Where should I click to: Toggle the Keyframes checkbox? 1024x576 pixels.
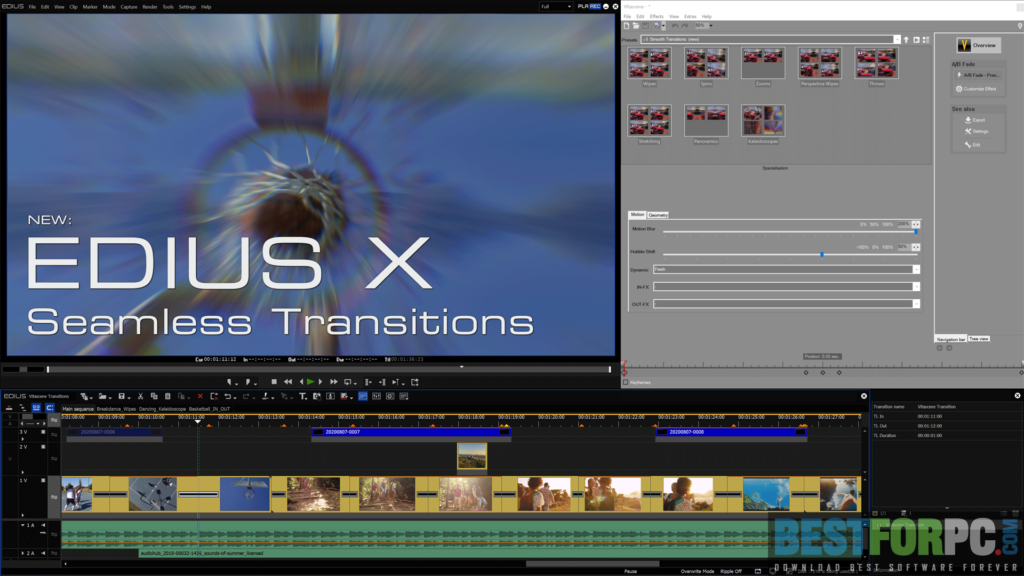click(x=626, y=382)
